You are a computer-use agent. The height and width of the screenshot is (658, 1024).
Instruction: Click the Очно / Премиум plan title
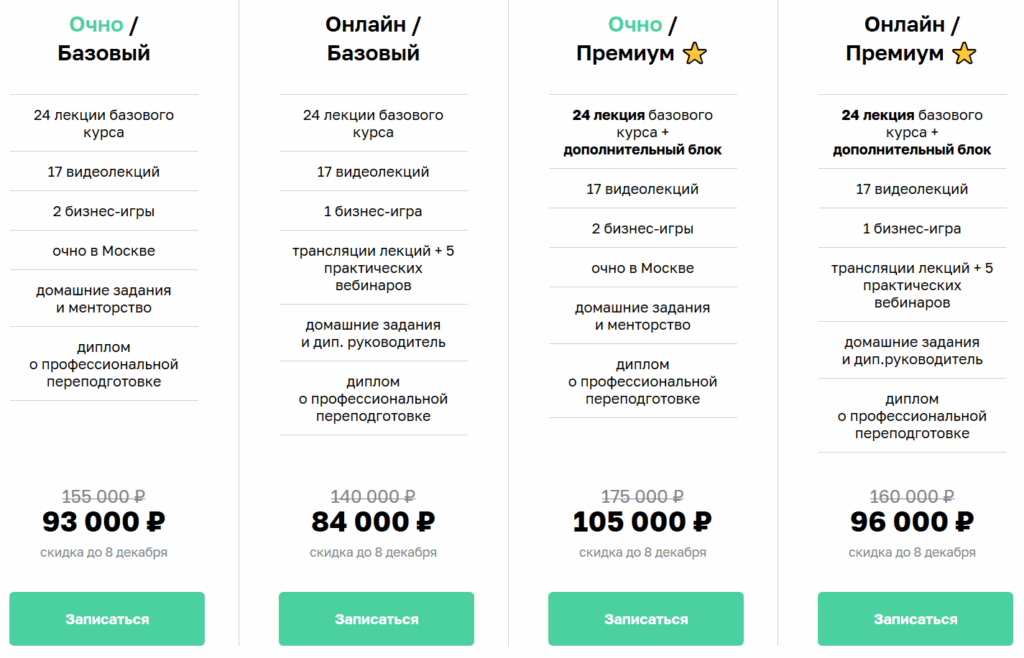(626, 40)
